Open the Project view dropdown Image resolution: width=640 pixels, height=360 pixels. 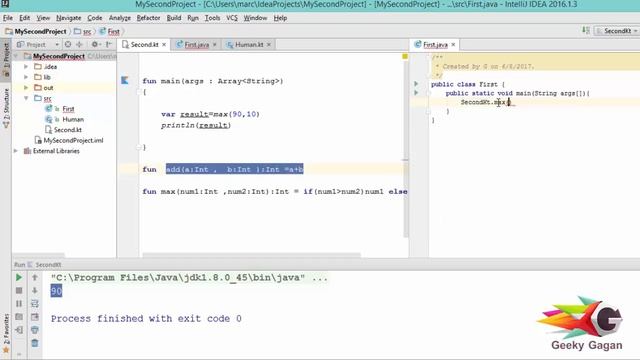pos(38,44)
